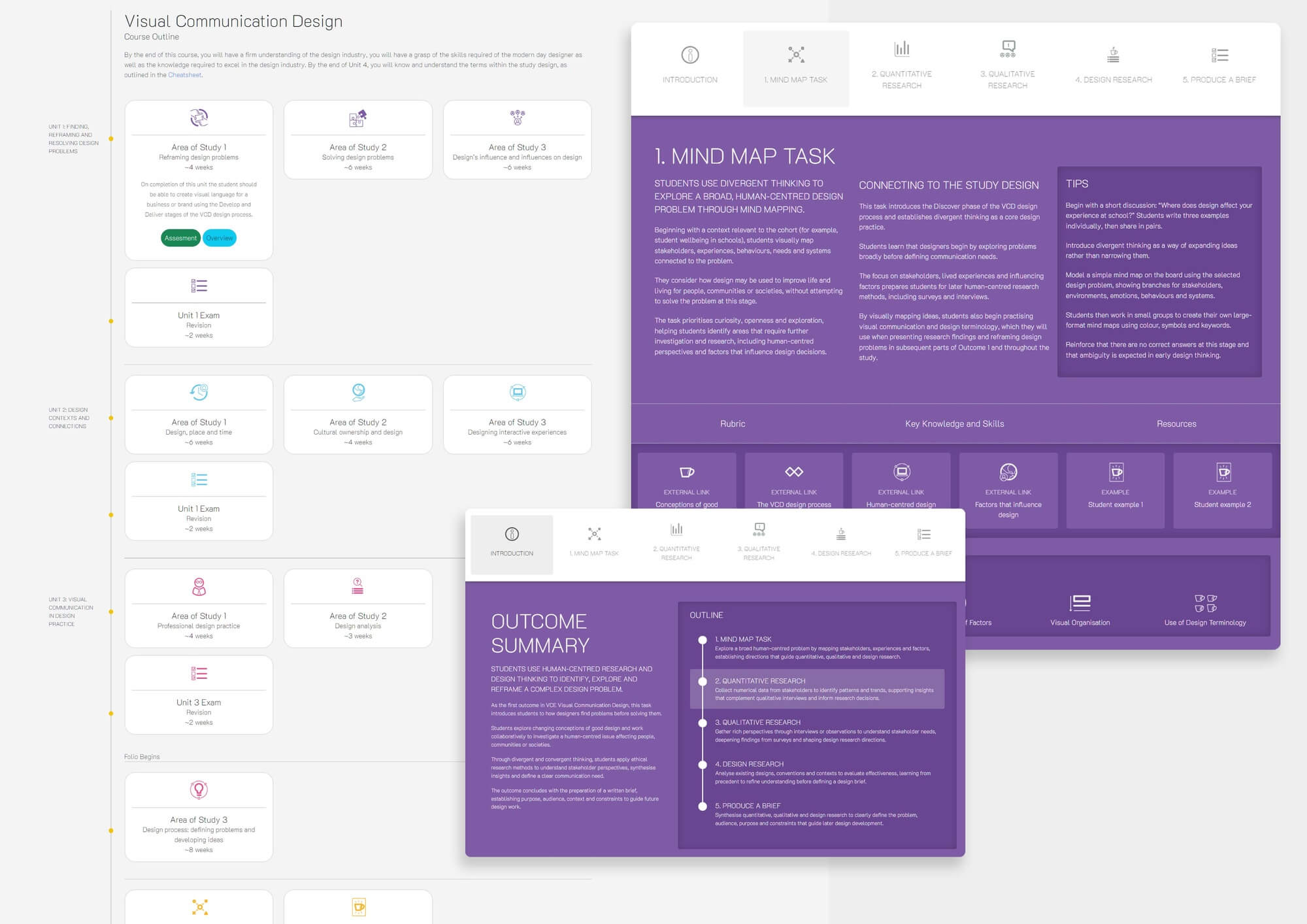Click Design's influence Area of Study 3 icon

[x=517, y=118]
